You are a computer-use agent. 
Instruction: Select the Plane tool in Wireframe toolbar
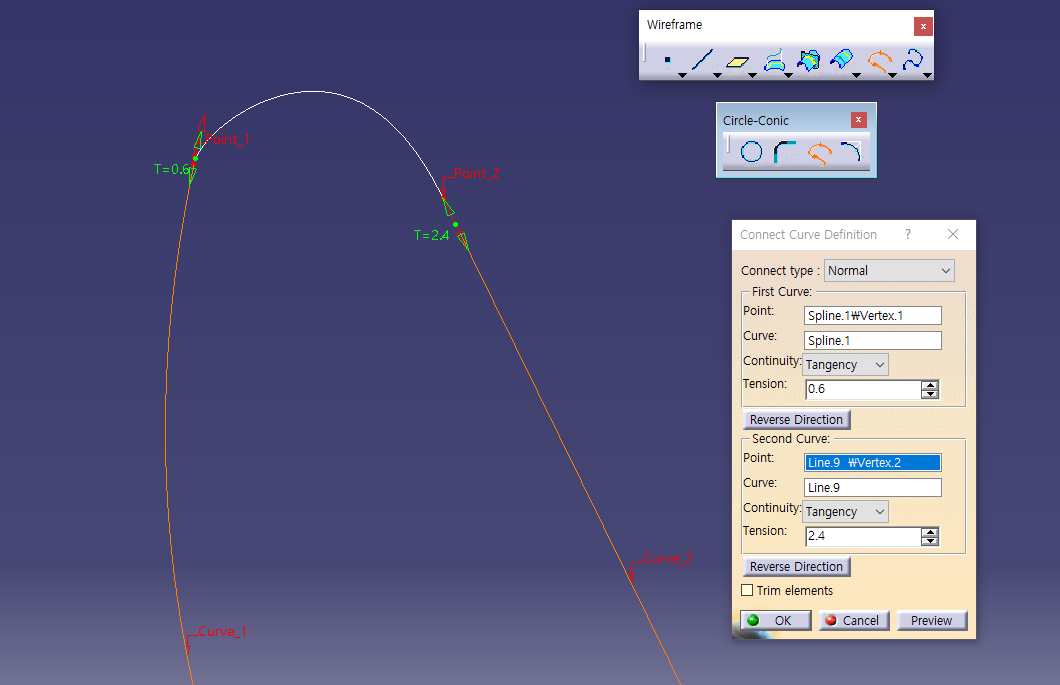click(x=738, y=62)
